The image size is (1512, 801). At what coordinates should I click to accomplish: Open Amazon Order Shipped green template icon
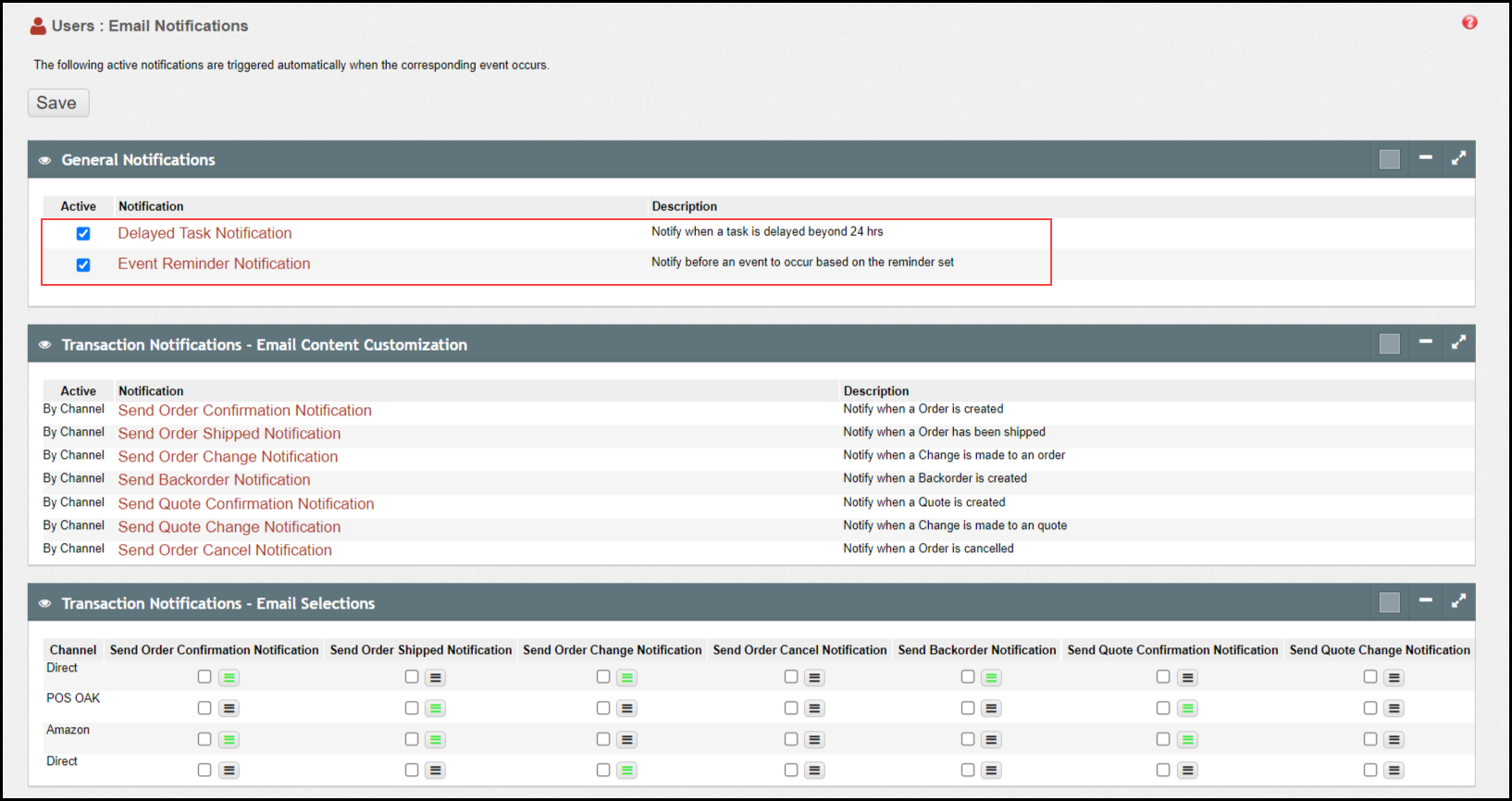(x=436, y=740)
